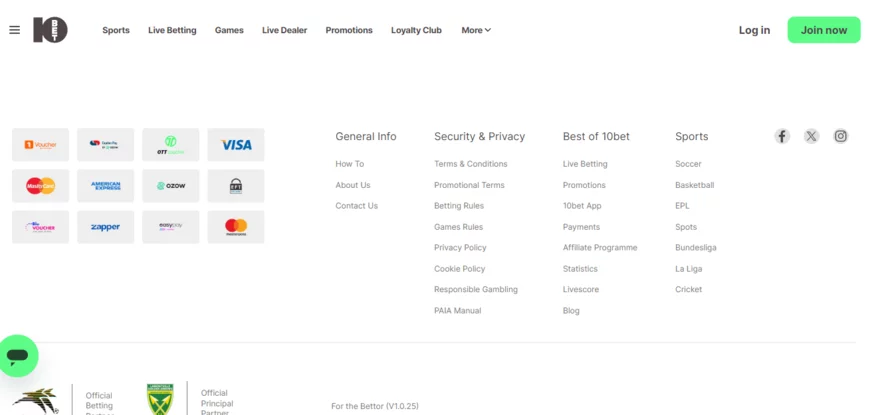This screenshot has height=415, width=880.
Task: Open the Responsible Gambling link
Action: tap(476, 290)
